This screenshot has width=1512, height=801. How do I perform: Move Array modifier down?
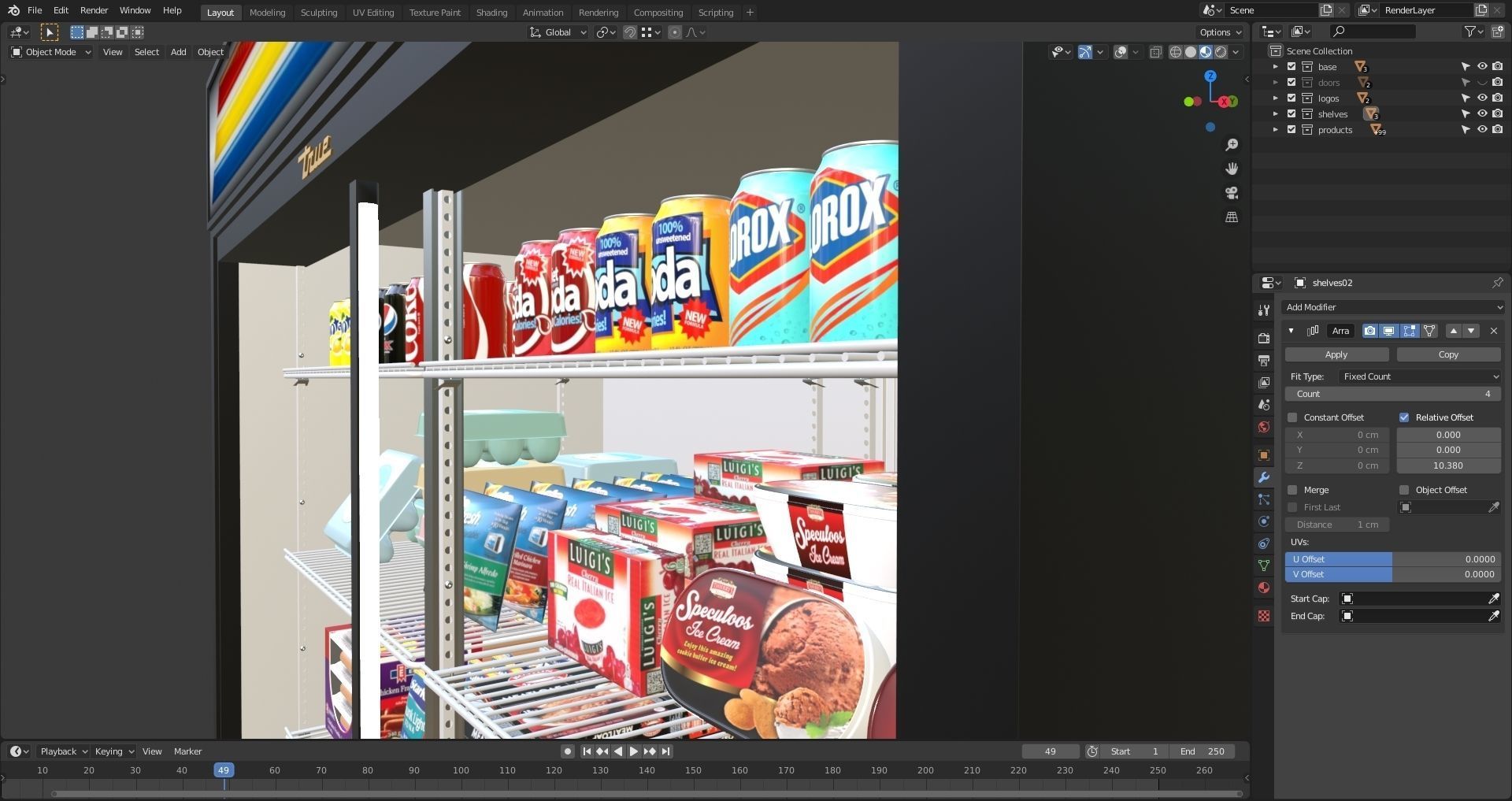pos(1471,331)
